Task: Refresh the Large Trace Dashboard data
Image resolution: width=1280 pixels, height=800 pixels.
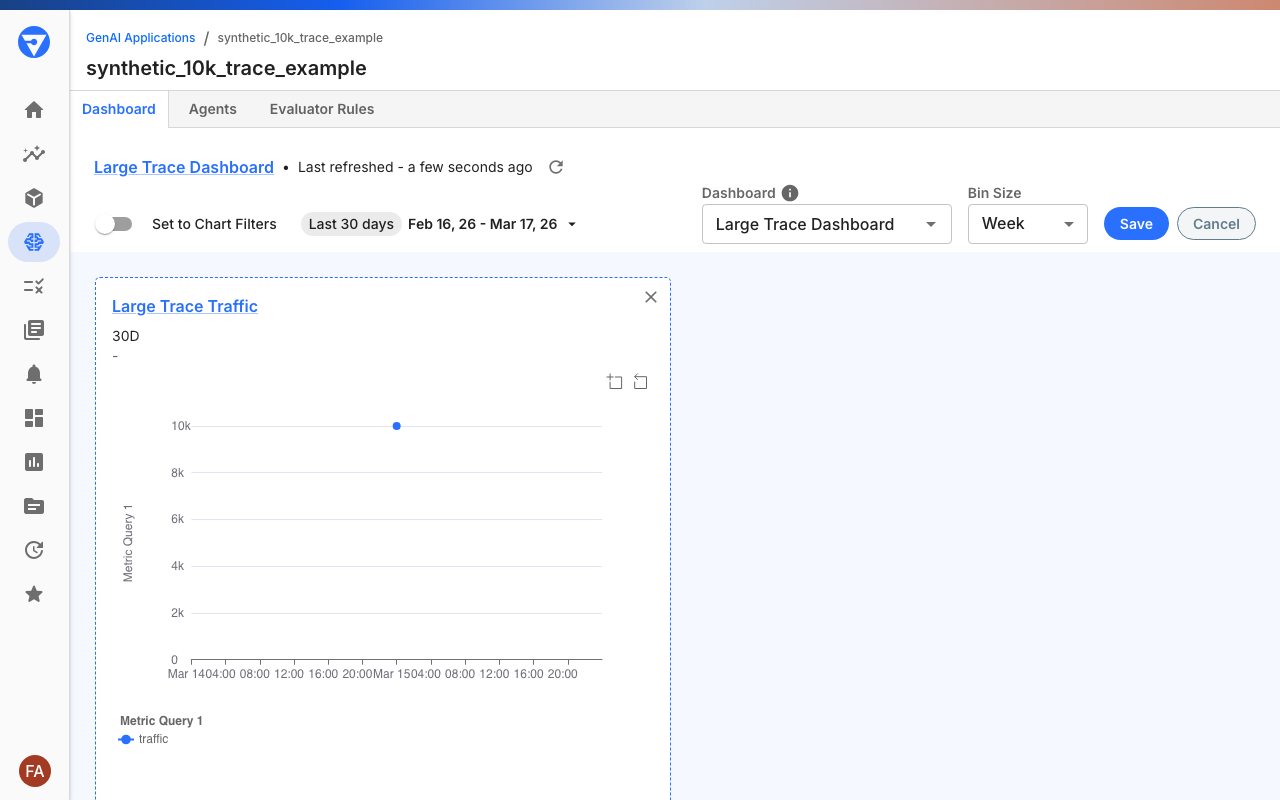Action: click(556, 167)
